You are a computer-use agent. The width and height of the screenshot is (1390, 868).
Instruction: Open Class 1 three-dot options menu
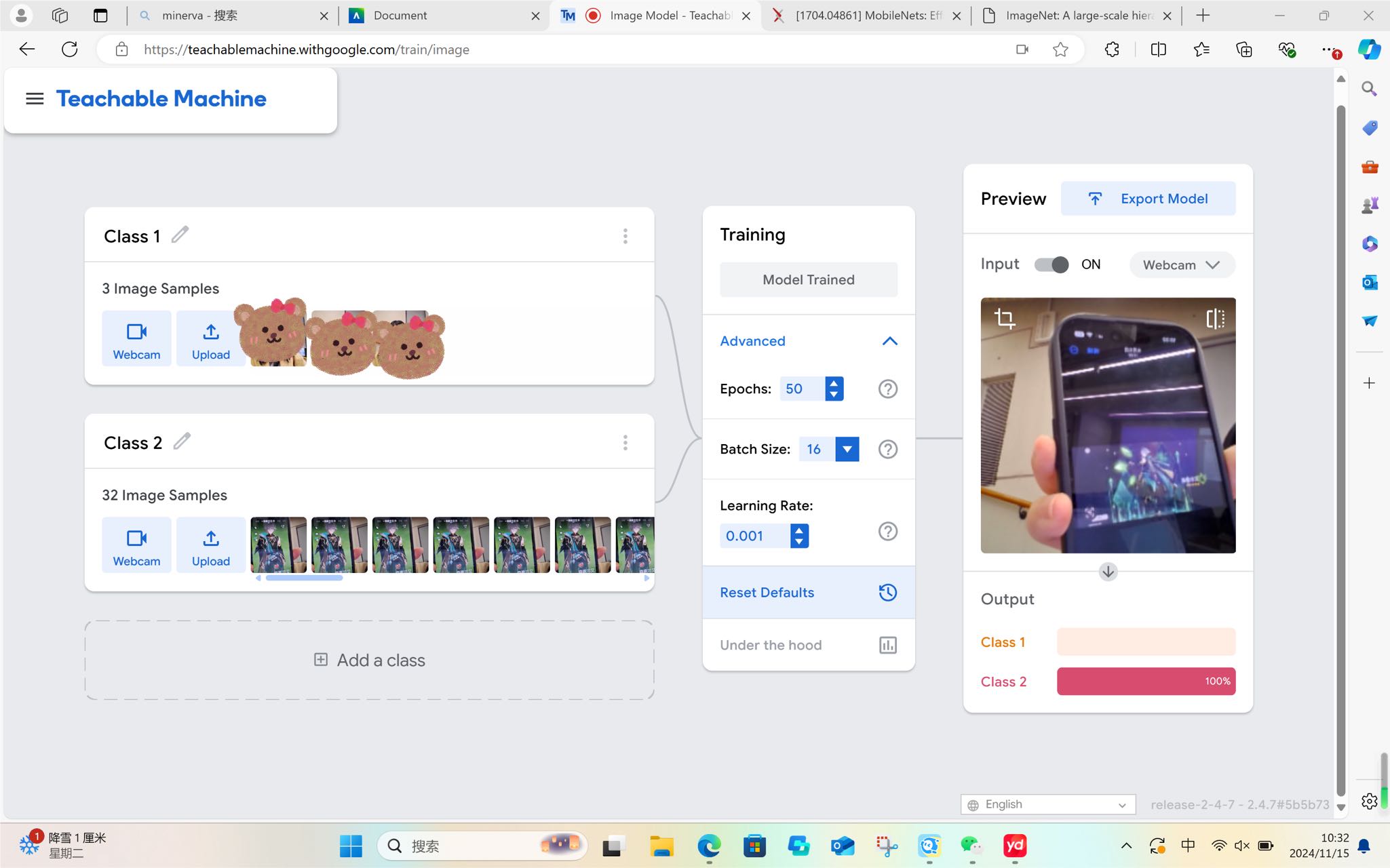tap(625, 236)
